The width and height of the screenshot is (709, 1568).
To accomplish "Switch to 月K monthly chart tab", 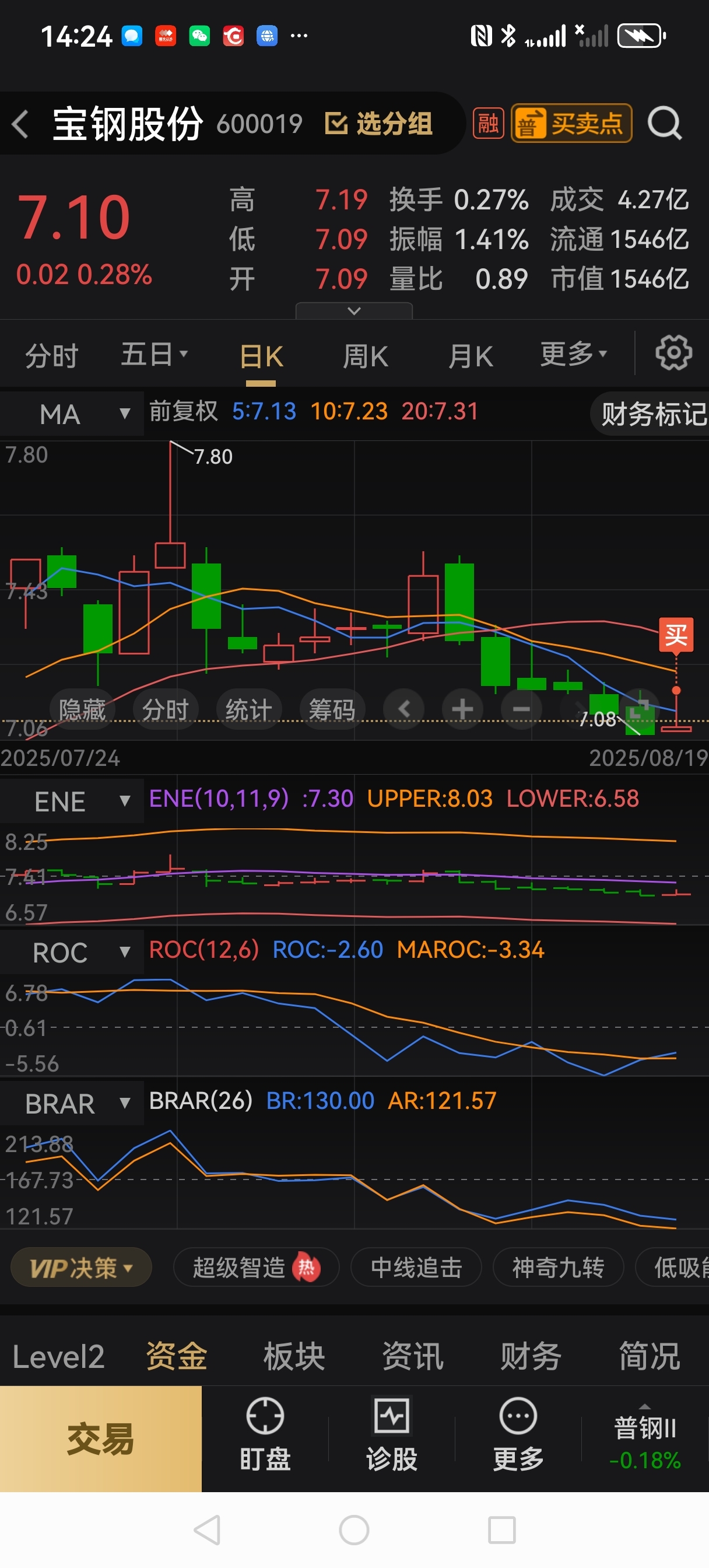I will (x=471, y=356).
